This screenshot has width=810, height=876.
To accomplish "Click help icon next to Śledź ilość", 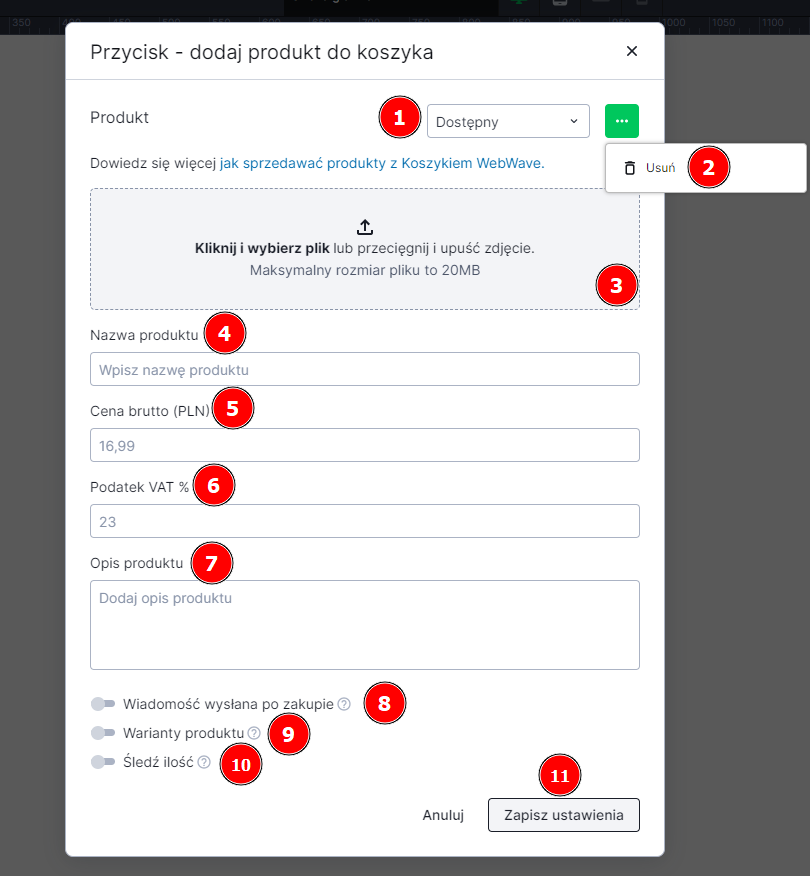I will pos(204,762).
